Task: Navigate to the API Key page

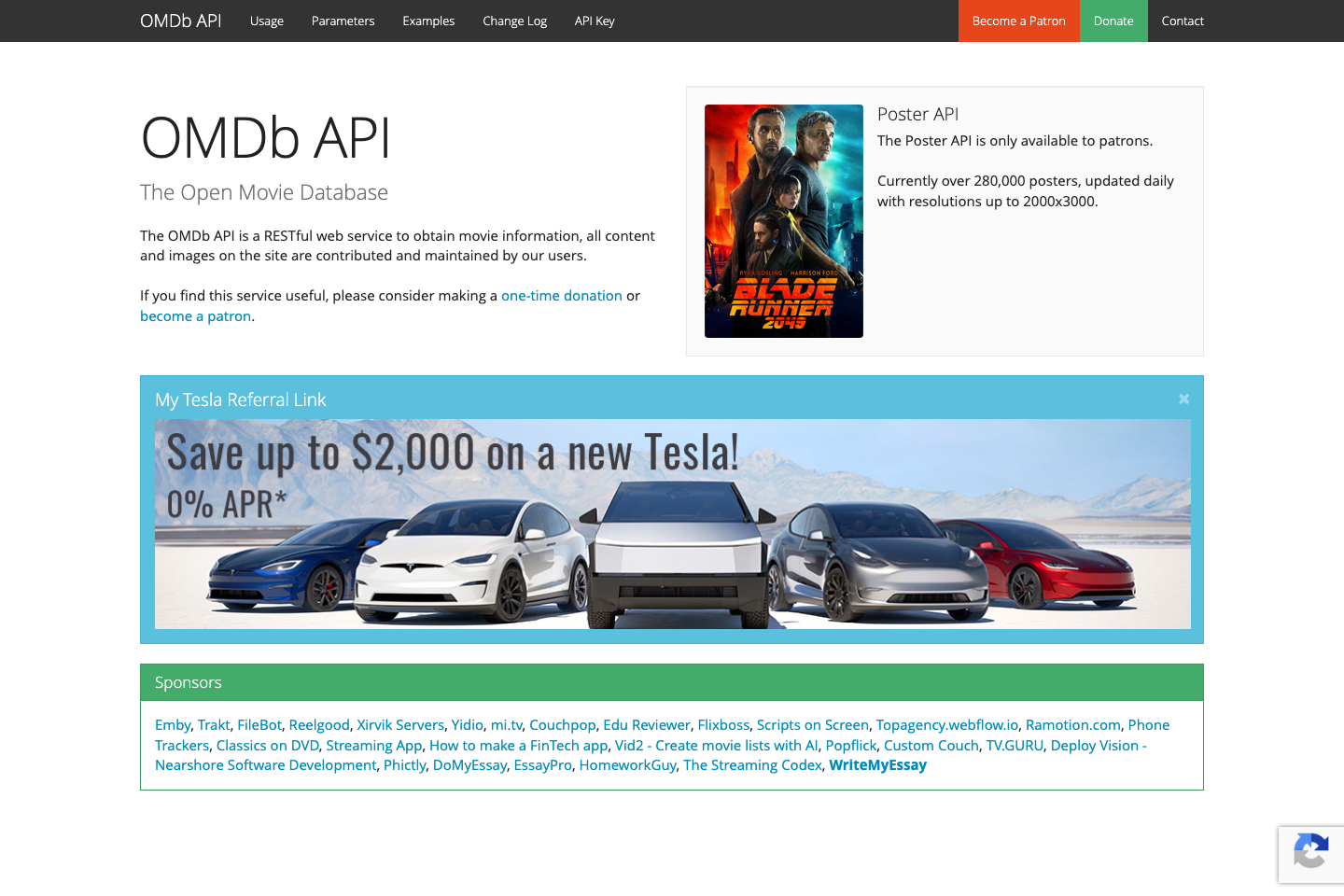Action: (595, 21)
